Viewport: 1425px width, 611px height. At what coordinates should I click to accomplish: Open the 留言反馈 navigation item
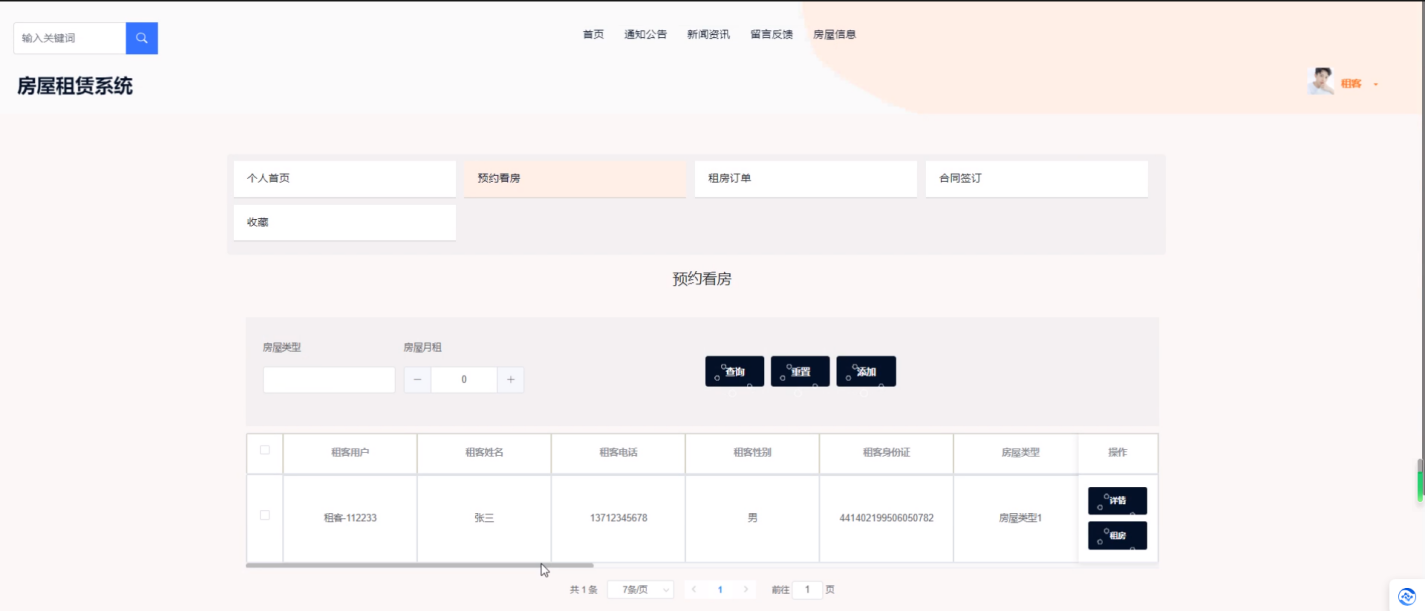771,34
